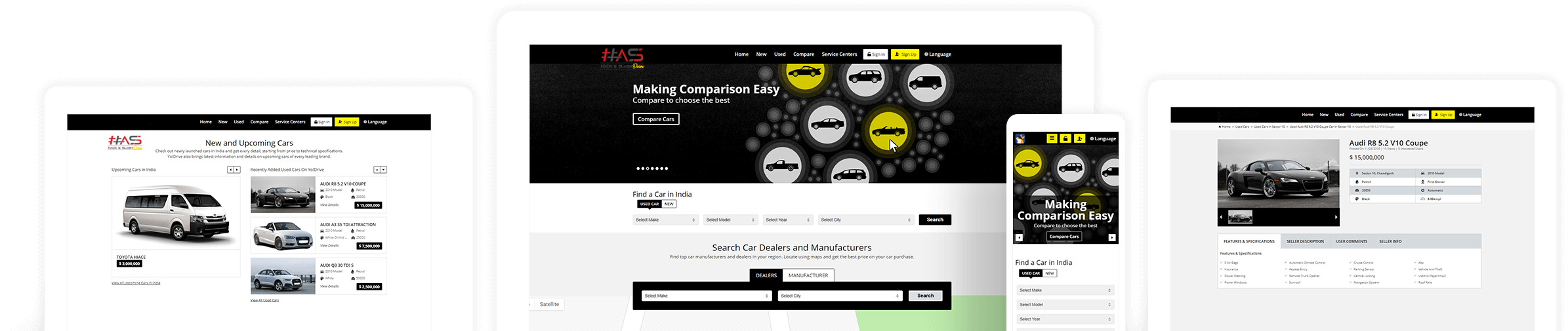The height and width of the screenshot is (331, 1568).
Task: Click the van icon circle in the hero banner
Action: pyautogui.click(x=926, y=83)
